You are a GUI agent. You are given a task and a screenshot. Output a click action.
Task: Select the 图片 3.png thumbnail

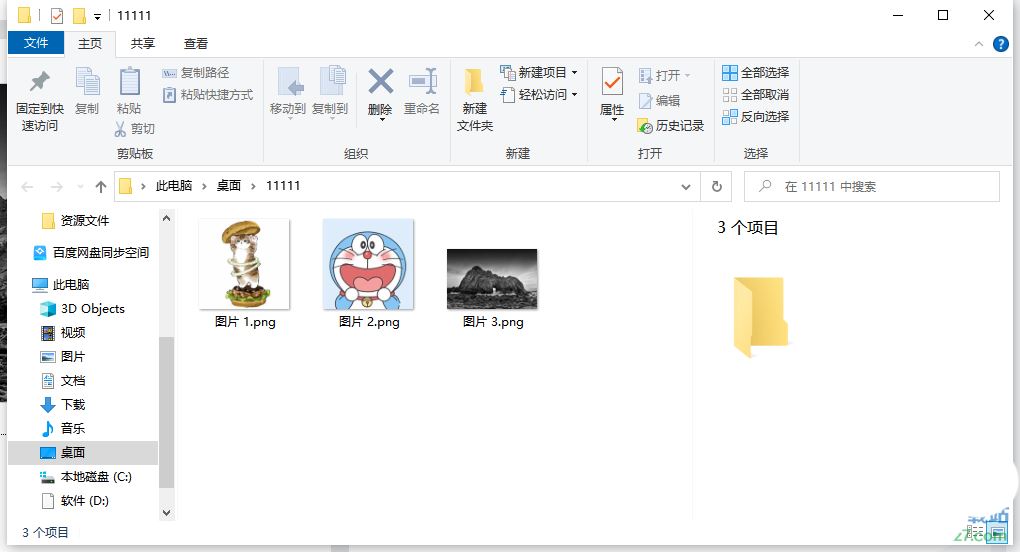click(492, 278)
